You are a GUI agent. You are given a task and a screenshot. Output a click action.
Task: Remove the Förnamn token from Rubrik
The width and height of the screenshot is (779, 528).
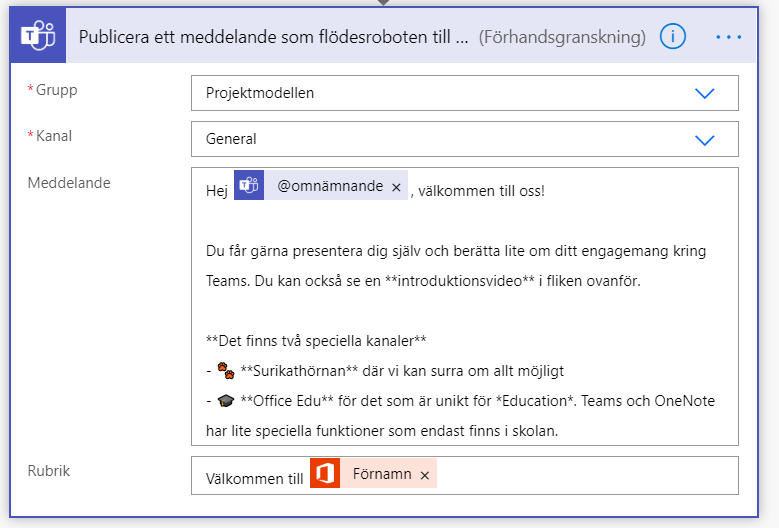point(424,475)
